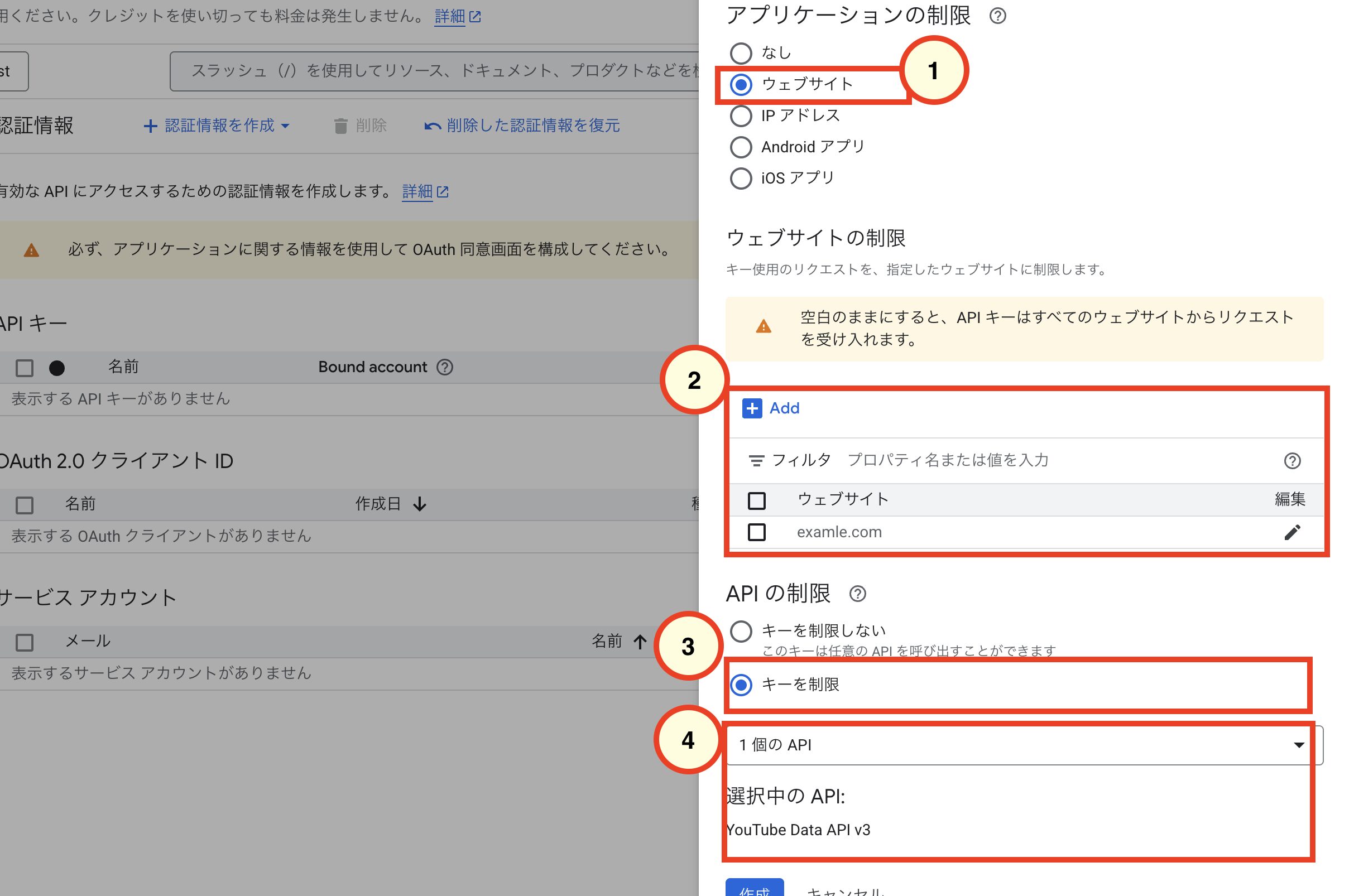Choose the Android アプリ radio option
The width and height of the screenshot is (1354, 896).
(741, 147)
